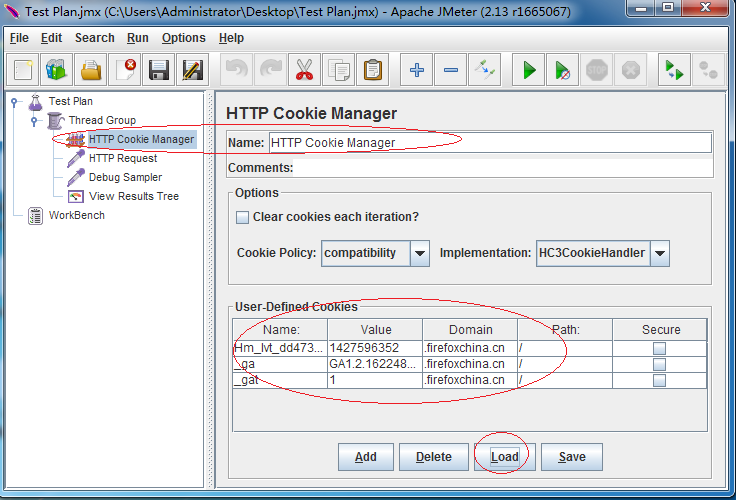Click the New test plan toolbar icon
Screen dimensions: 736x500
click(23, 70)
